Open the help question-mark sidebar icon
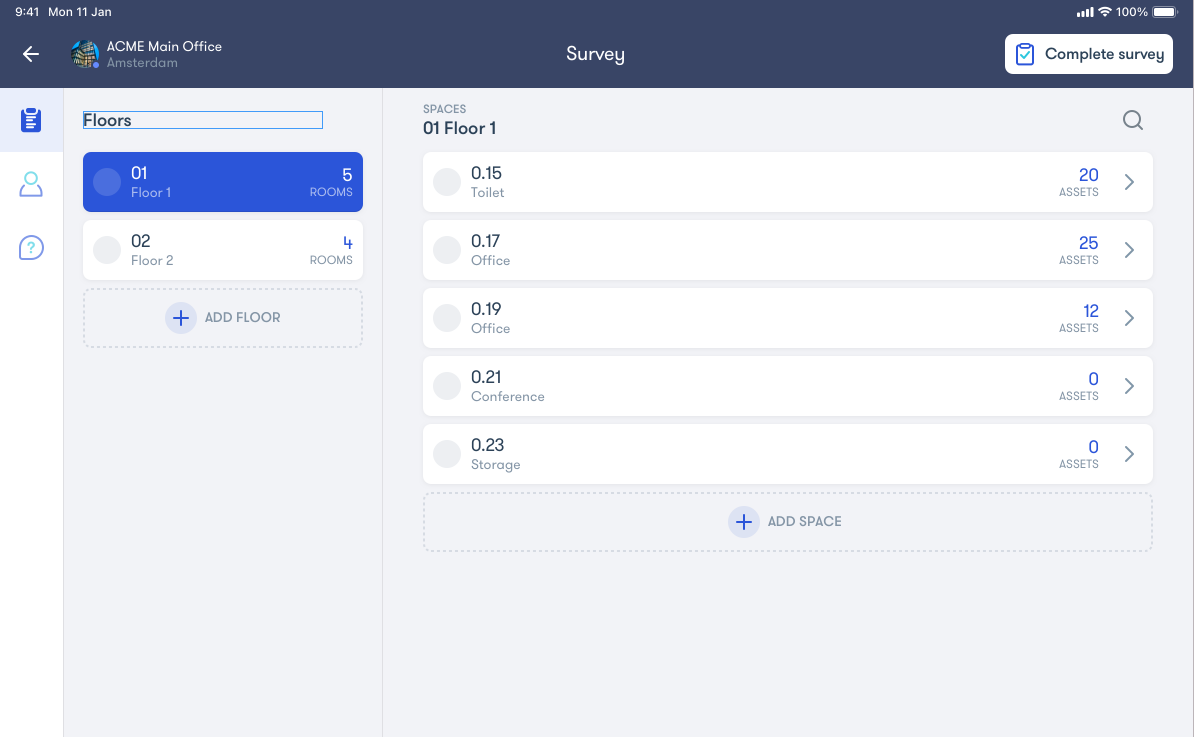The height and width of the screenshot is (737, 1194). click(x=31, y=247)
